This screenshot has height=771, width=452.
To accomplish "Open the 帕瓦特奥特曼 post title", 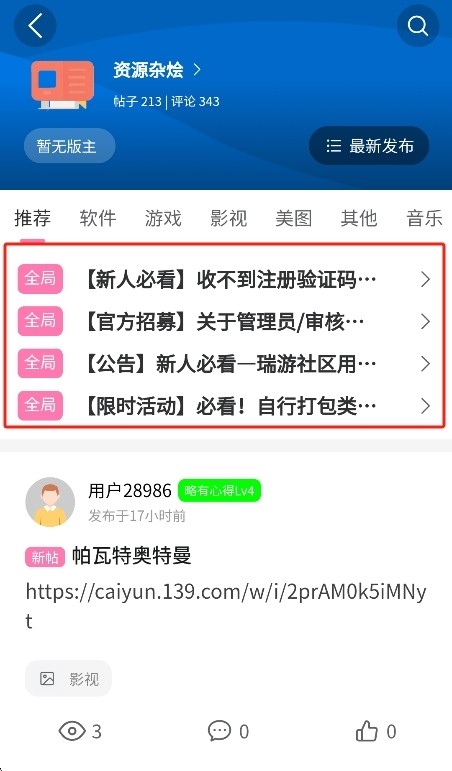I will point(132,556).
